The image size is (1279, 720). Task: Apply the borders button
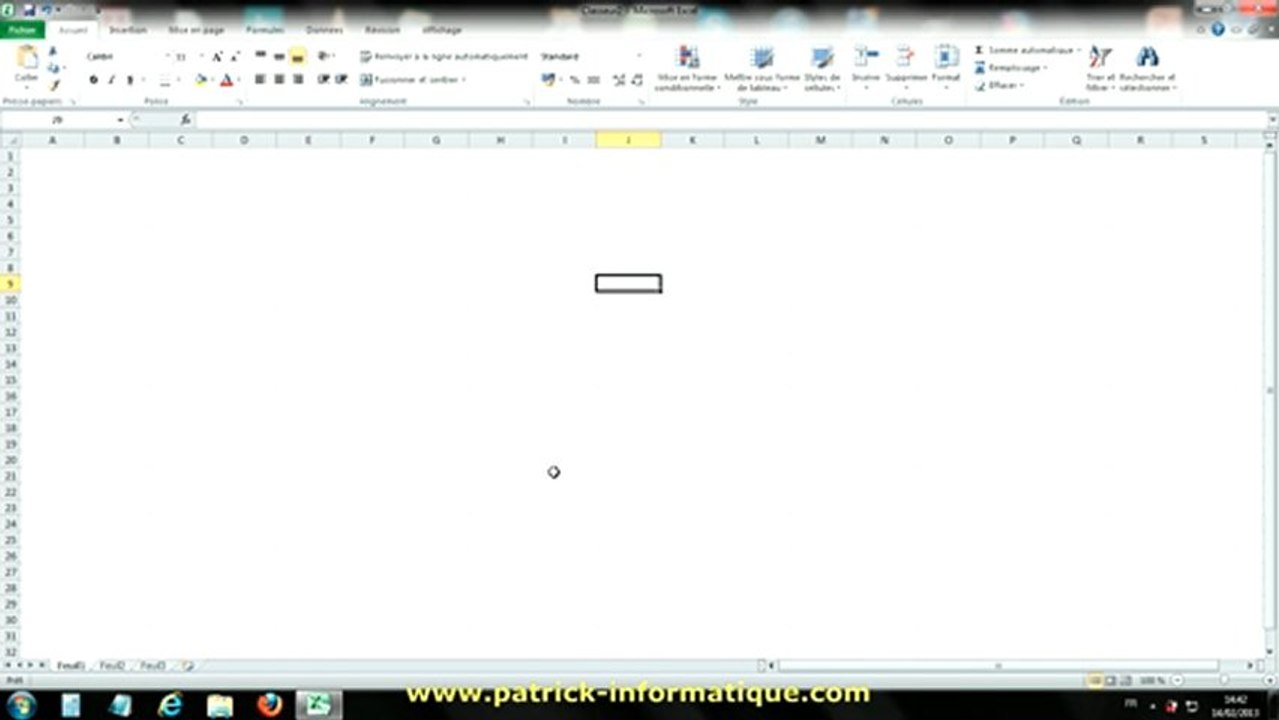coord(164,80)
